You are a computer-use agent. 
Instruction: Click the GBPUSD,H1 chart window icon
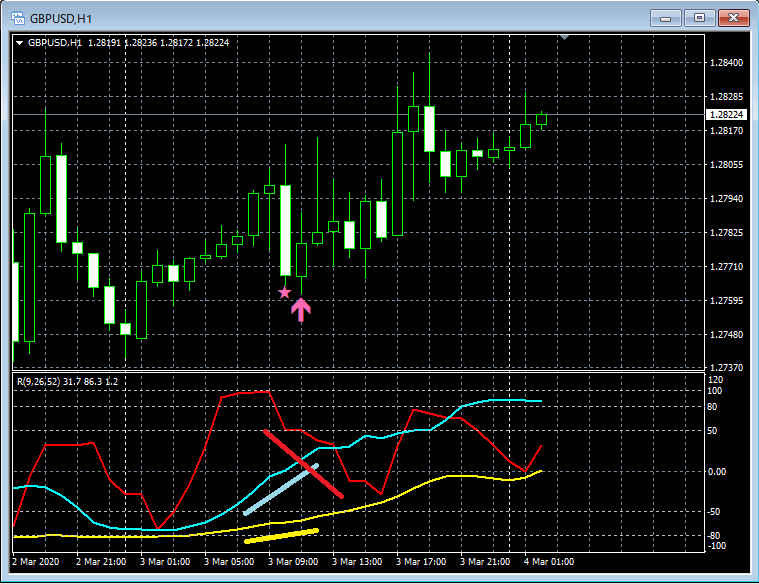point(18,19)
